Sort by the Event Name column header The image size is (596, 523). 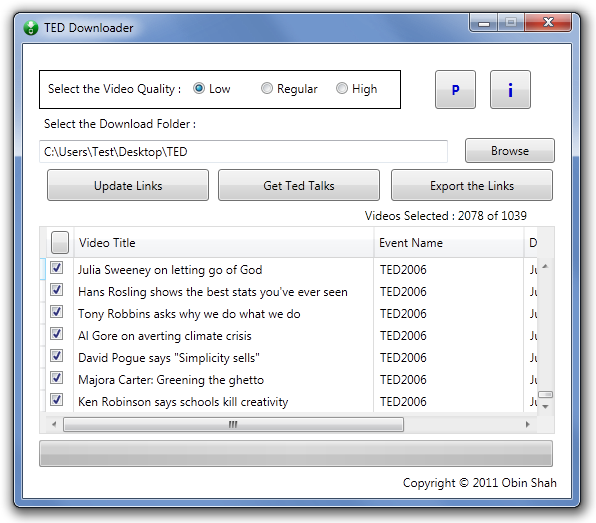tap(449, 242)
